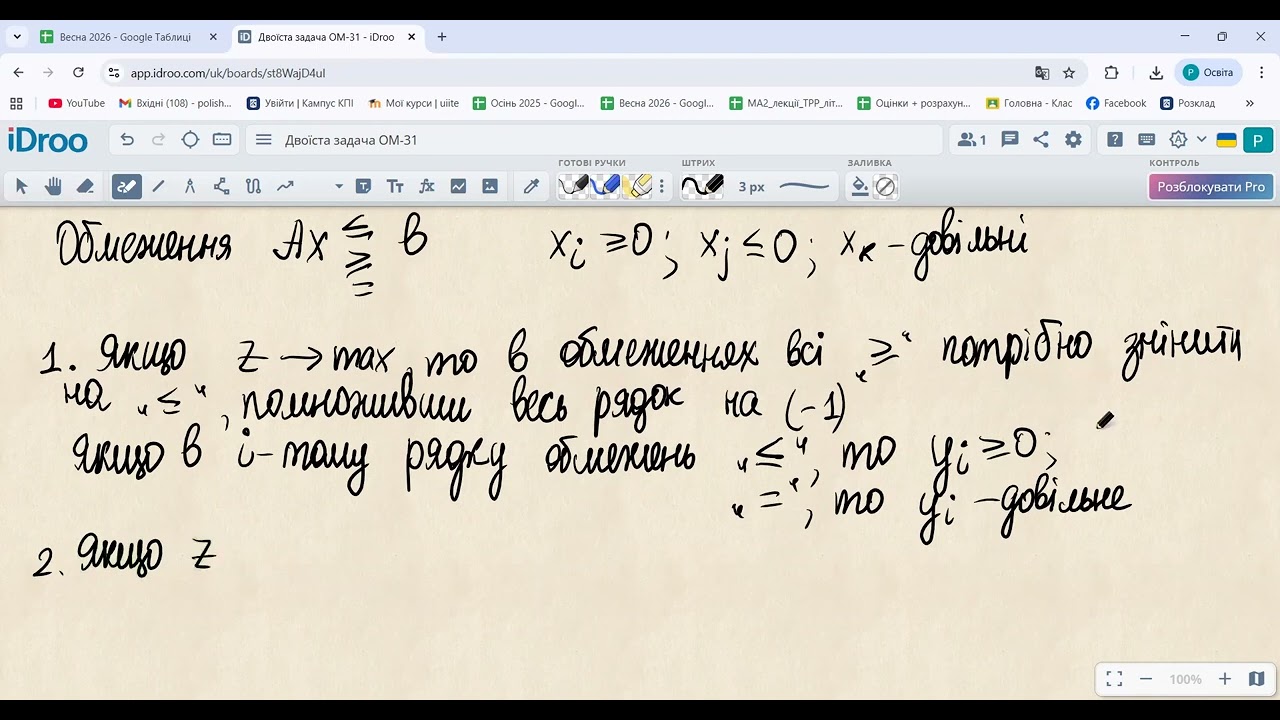Open YouTube bookmark
This screenshot has height=720, width=1280.
(x=77, y=103)
